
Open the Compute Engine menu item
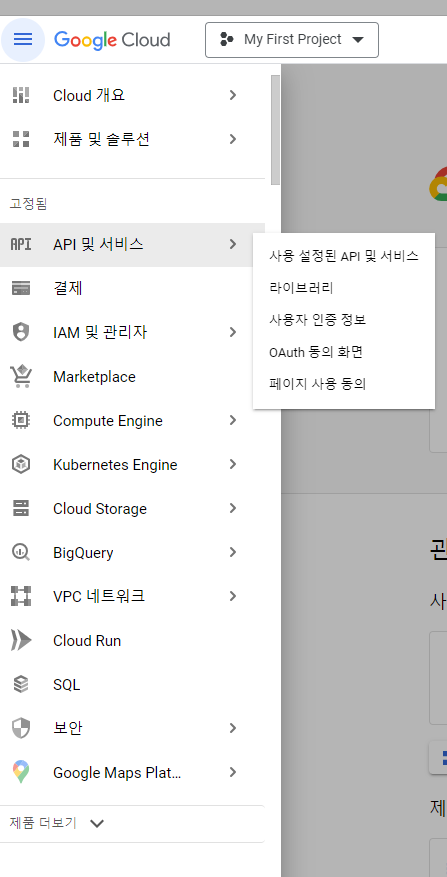pos(132,421)
